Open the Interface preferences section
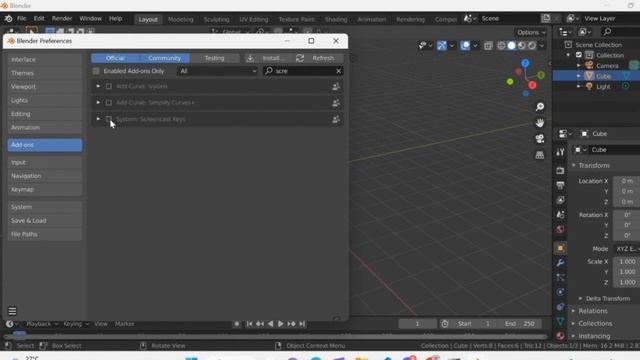This screenshot has width=640, height=360. click(45, 60)
